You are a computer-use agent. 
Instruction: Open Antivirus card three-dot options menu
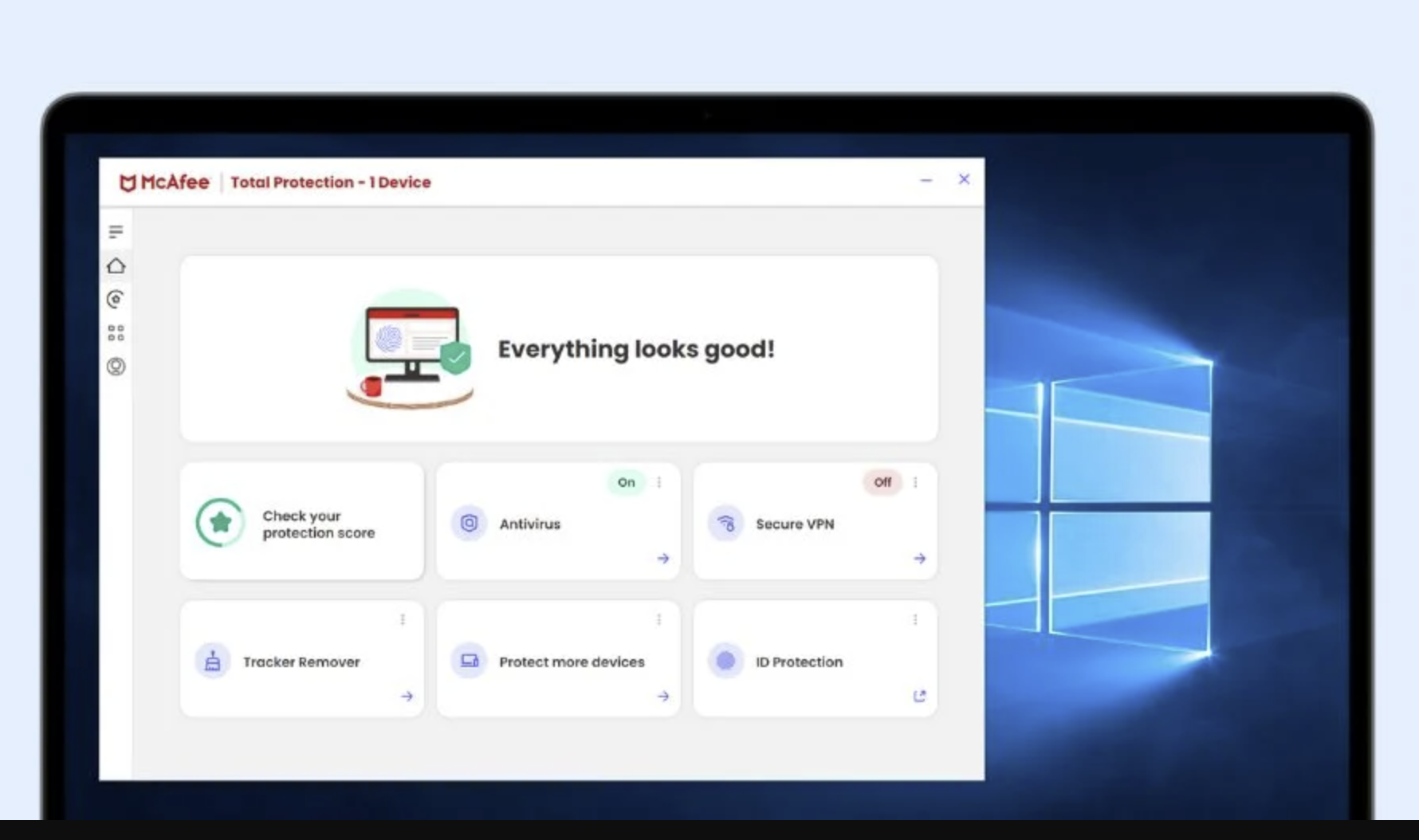[659, 482]
